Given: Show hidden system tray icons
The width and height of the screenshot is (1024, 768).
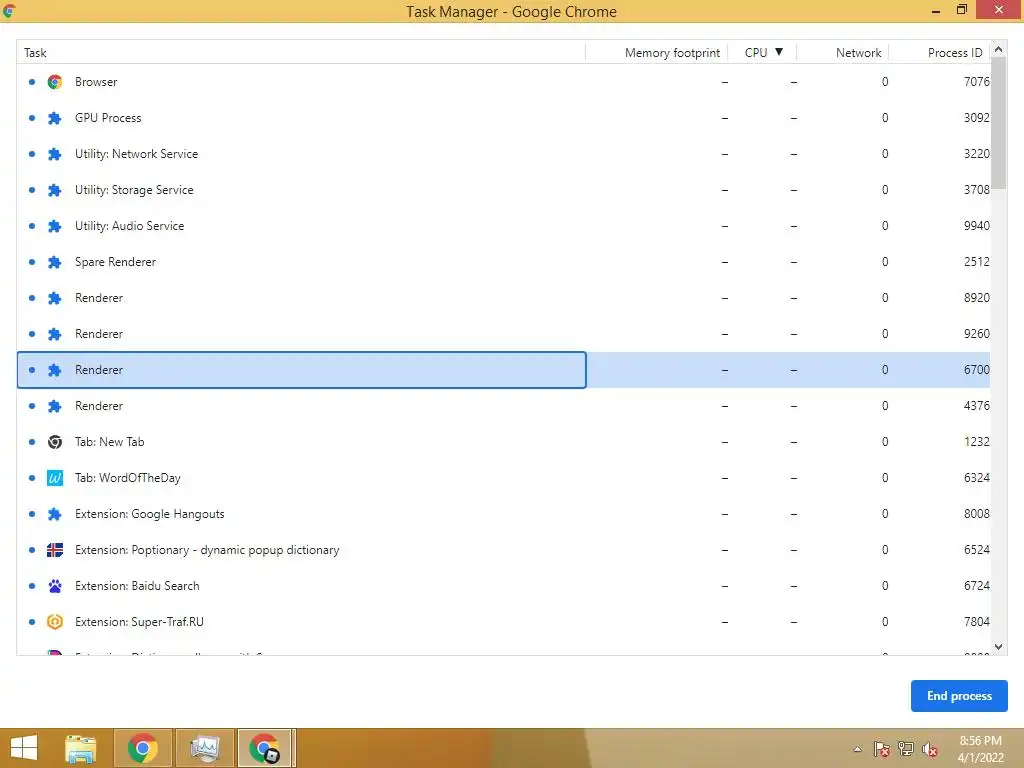Looking at the screenshot, I should click(857, 749).
